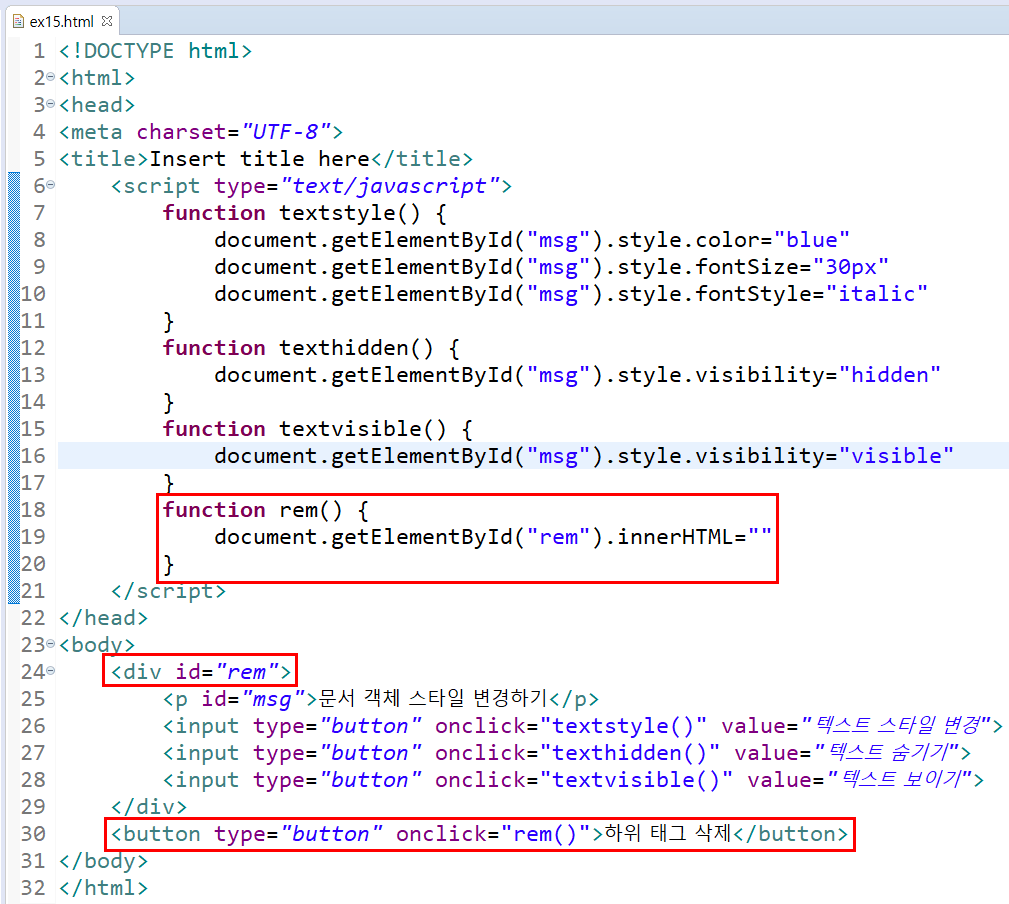Click the "visible" visibility value
The image size is (1009, 904).
coord(896,456)
